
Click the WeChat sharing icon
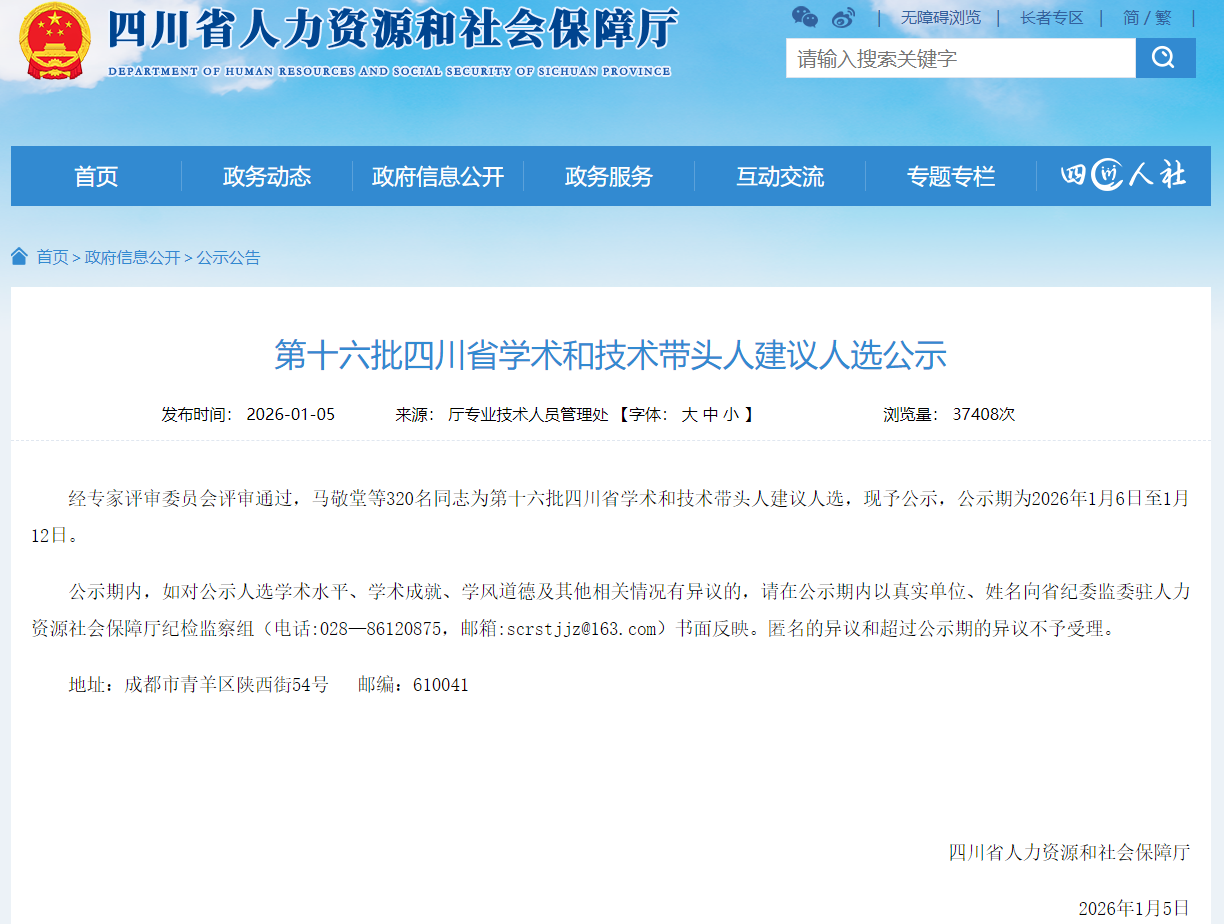click(804, 17)
